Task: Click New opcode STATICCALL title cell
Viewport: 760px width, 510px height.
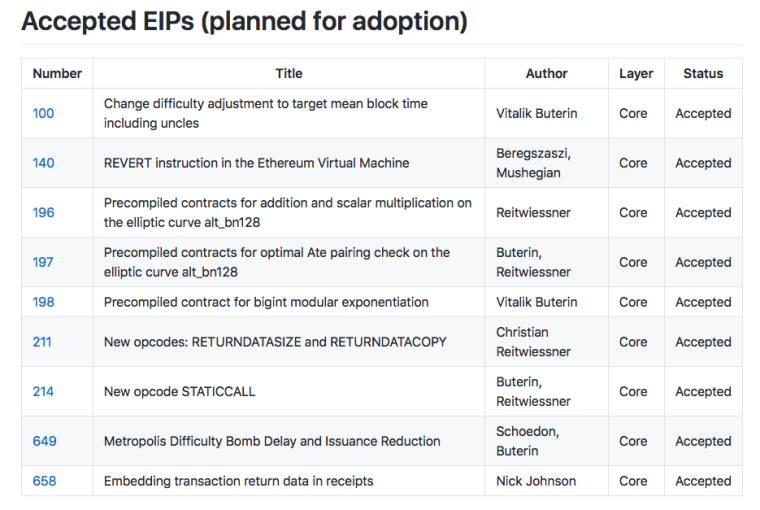Action: tap(180, 392)
